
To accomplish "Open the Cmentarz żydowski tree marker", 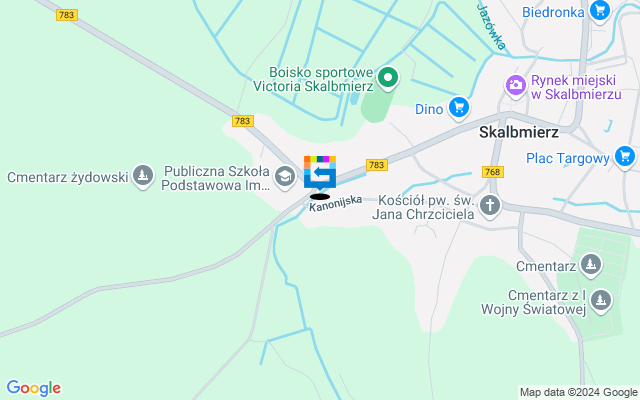I will point(143,176).
